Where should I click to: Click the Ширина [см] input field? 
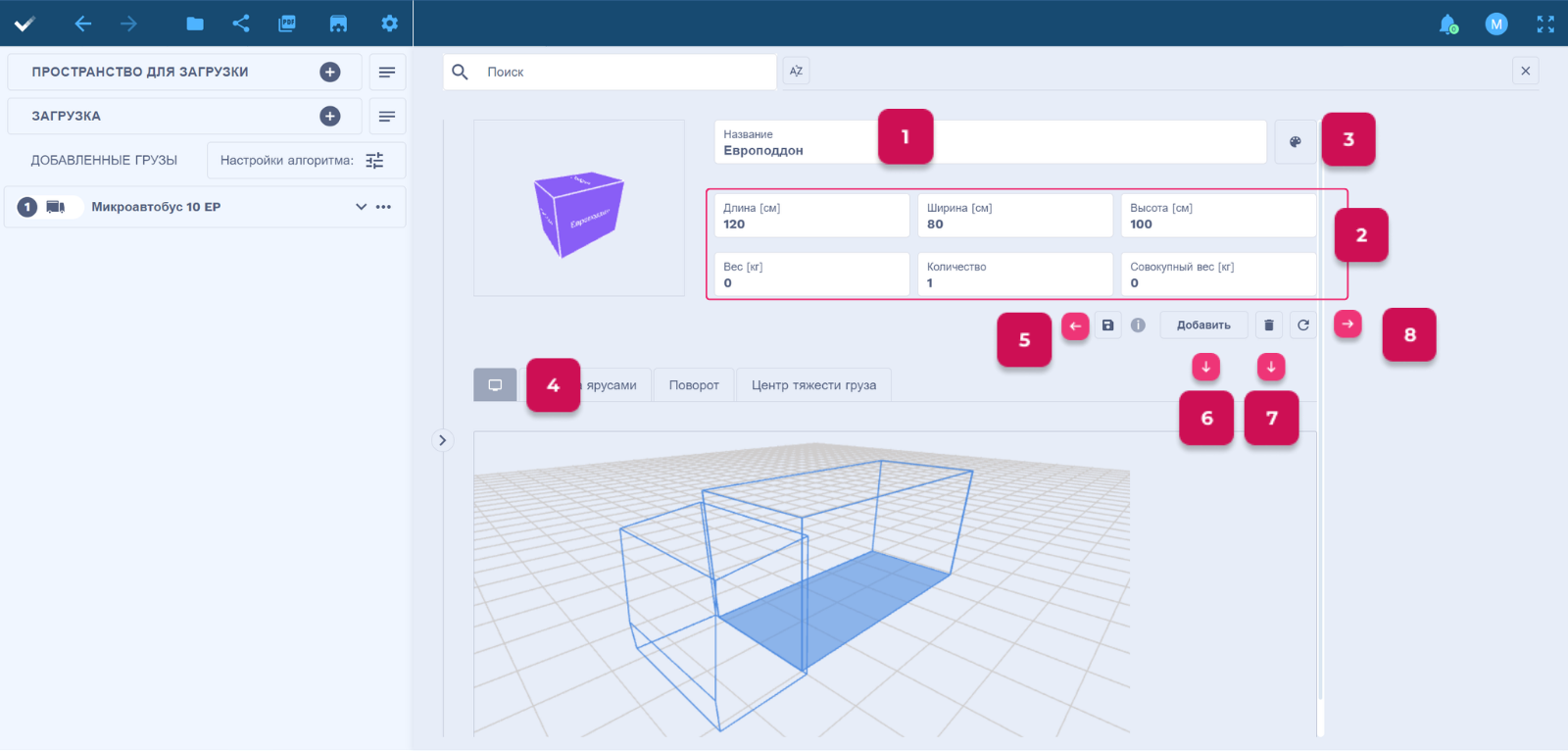(x=1014, y=217)
